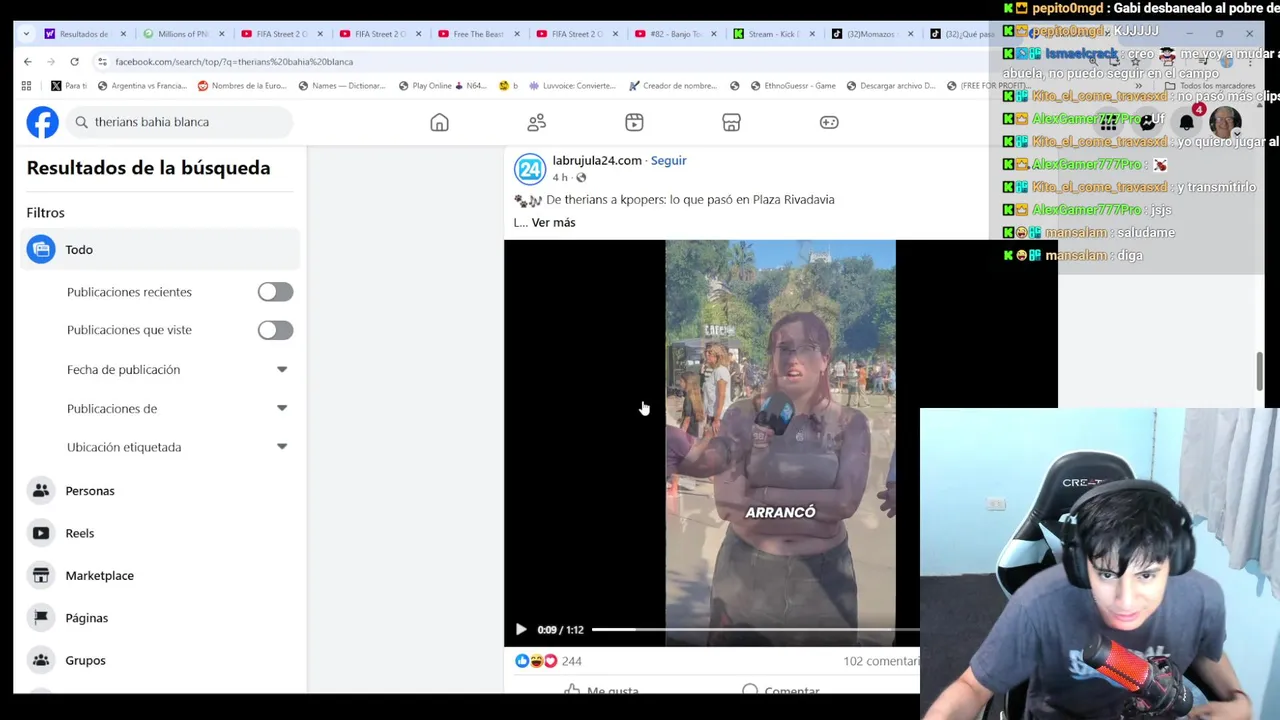
Task: Open the Friends icon in top navigation
Action: coord(537,122)
